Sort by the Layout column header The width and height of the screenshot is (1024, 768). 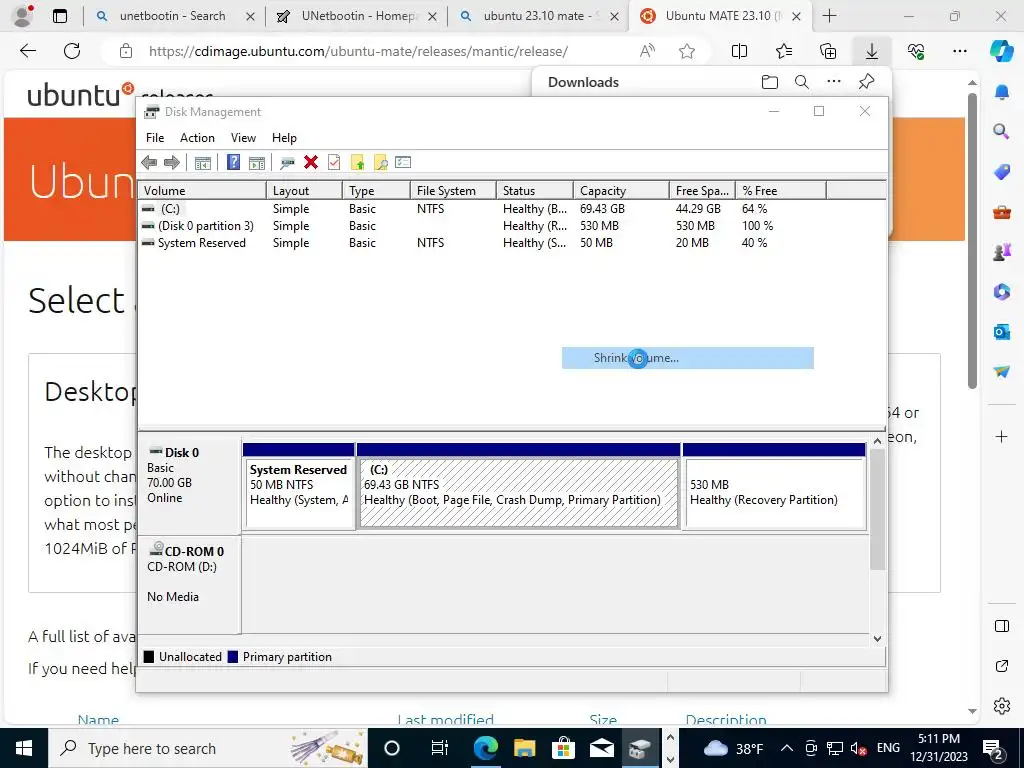click(x=304, y=191)
